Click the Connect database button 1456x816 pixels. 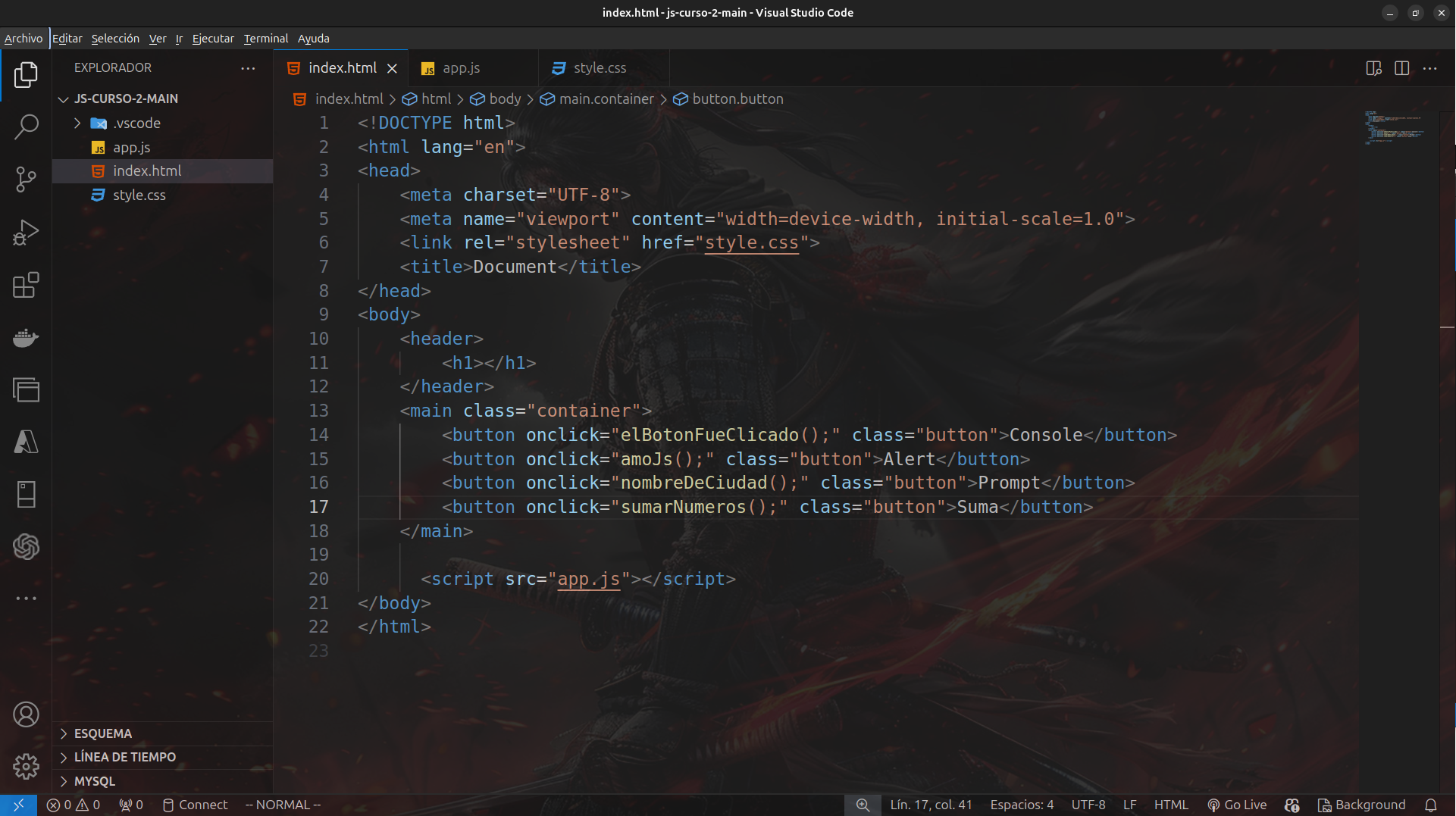[195, 805]
